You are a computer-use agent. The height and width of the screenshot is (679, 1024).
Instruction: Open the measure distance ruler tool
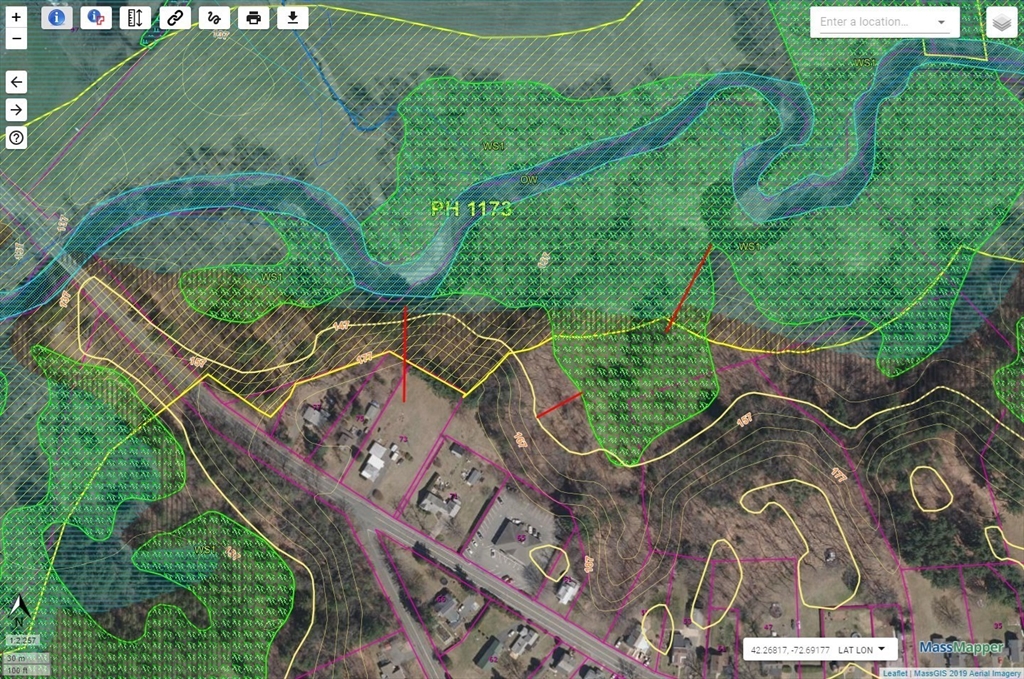[x=135, y=17]
